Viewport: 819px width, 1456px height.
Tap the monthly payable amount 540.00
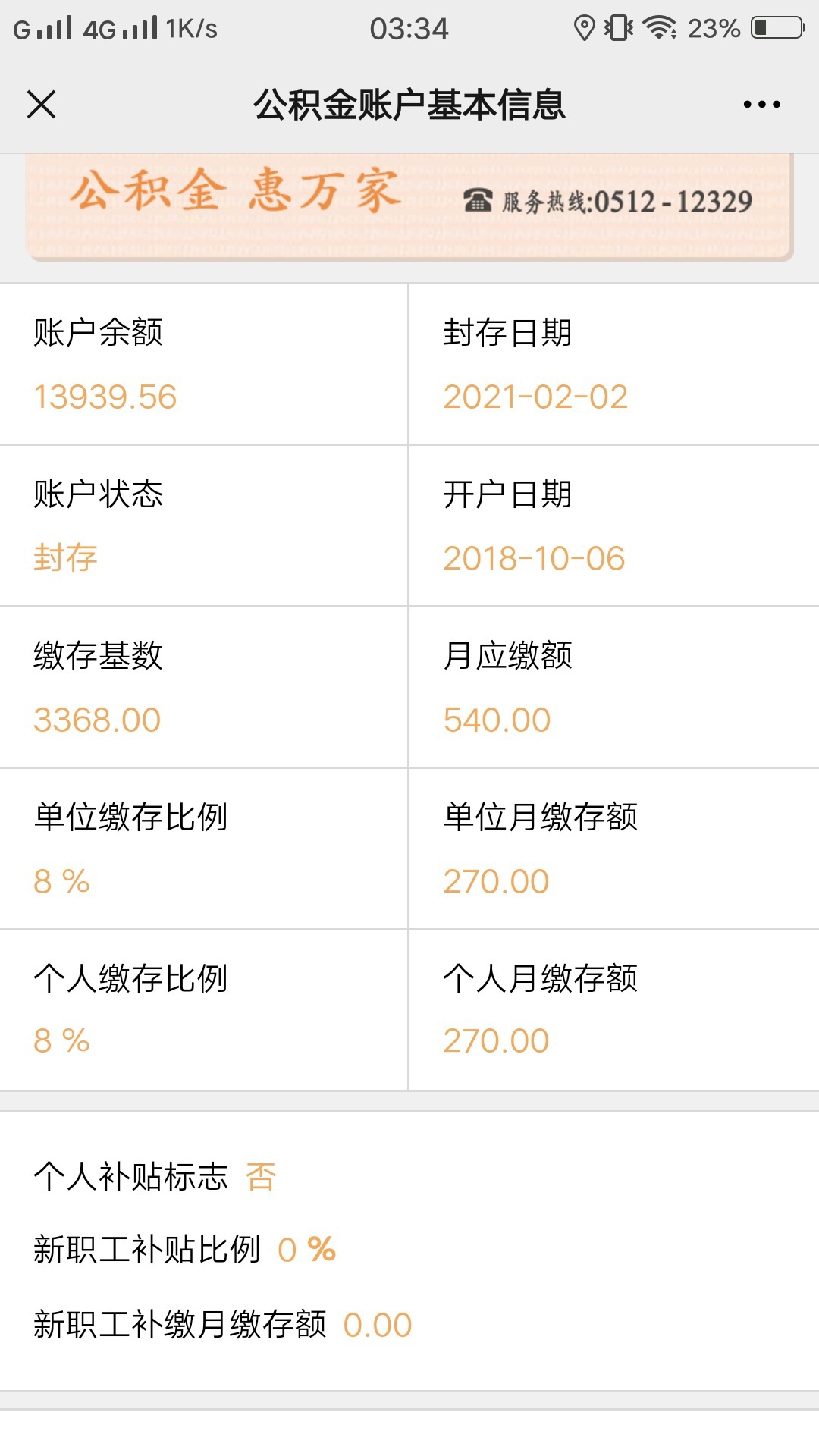point(497,720)
